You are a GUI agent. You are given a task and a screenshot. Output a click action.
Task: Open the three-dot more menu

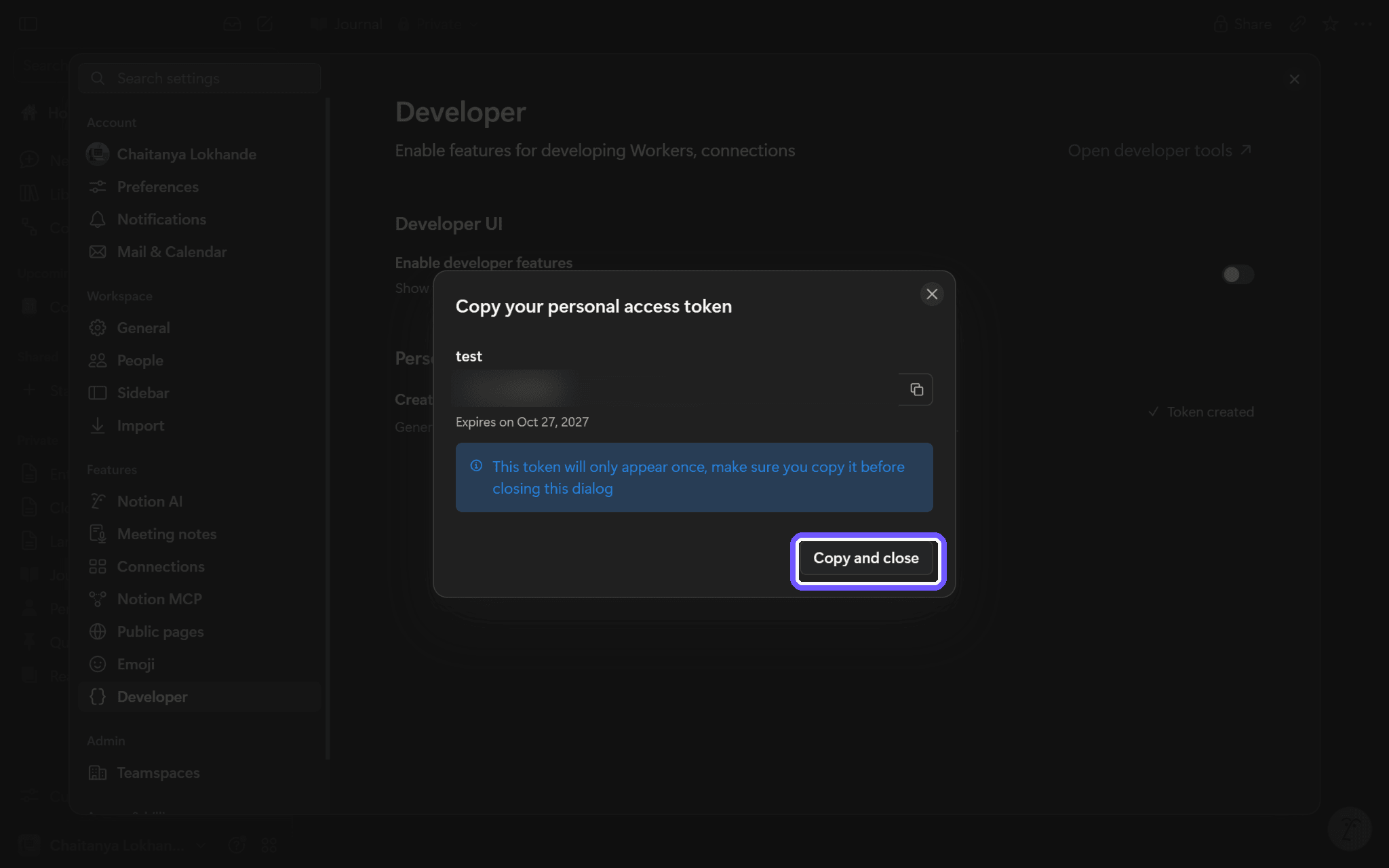click(x=1363, y=24)
